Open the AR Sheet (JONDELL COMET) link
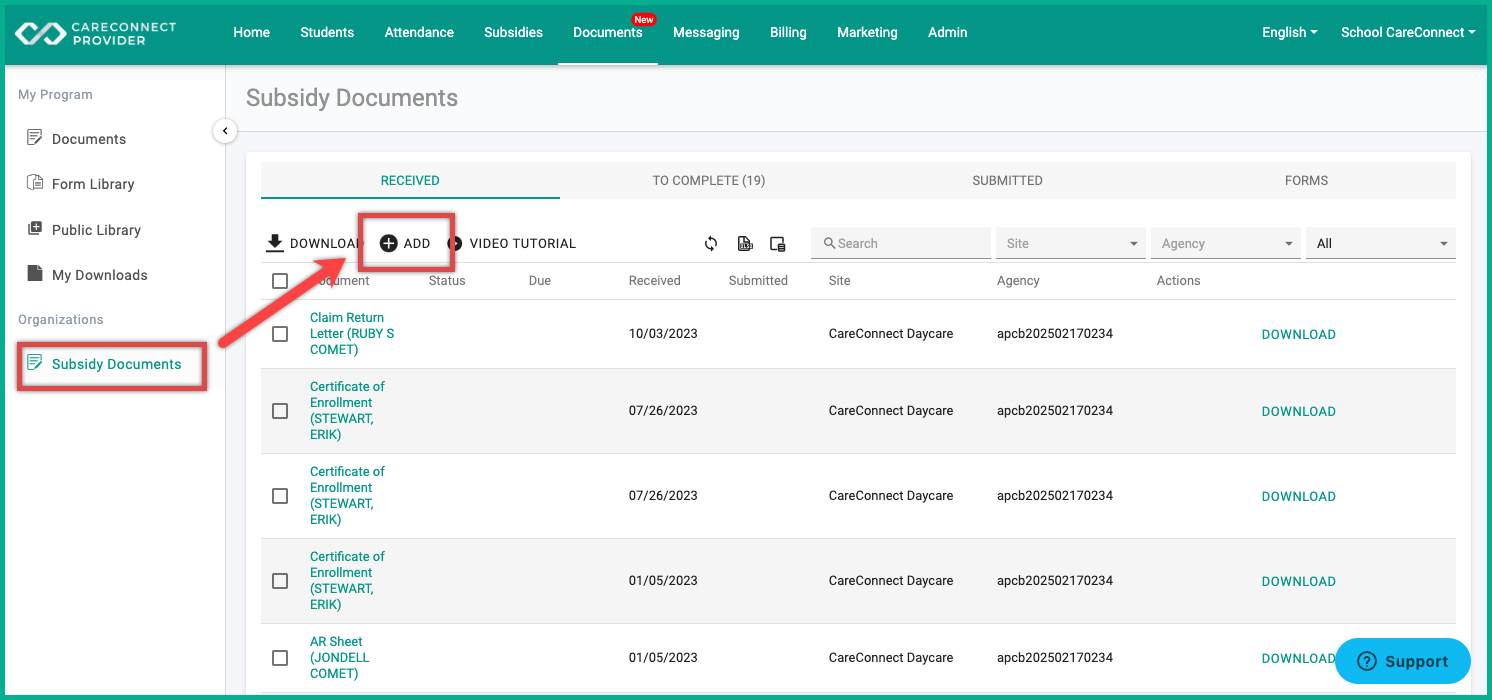This screenshot has height=700, width=1492. tap(340, 658)
